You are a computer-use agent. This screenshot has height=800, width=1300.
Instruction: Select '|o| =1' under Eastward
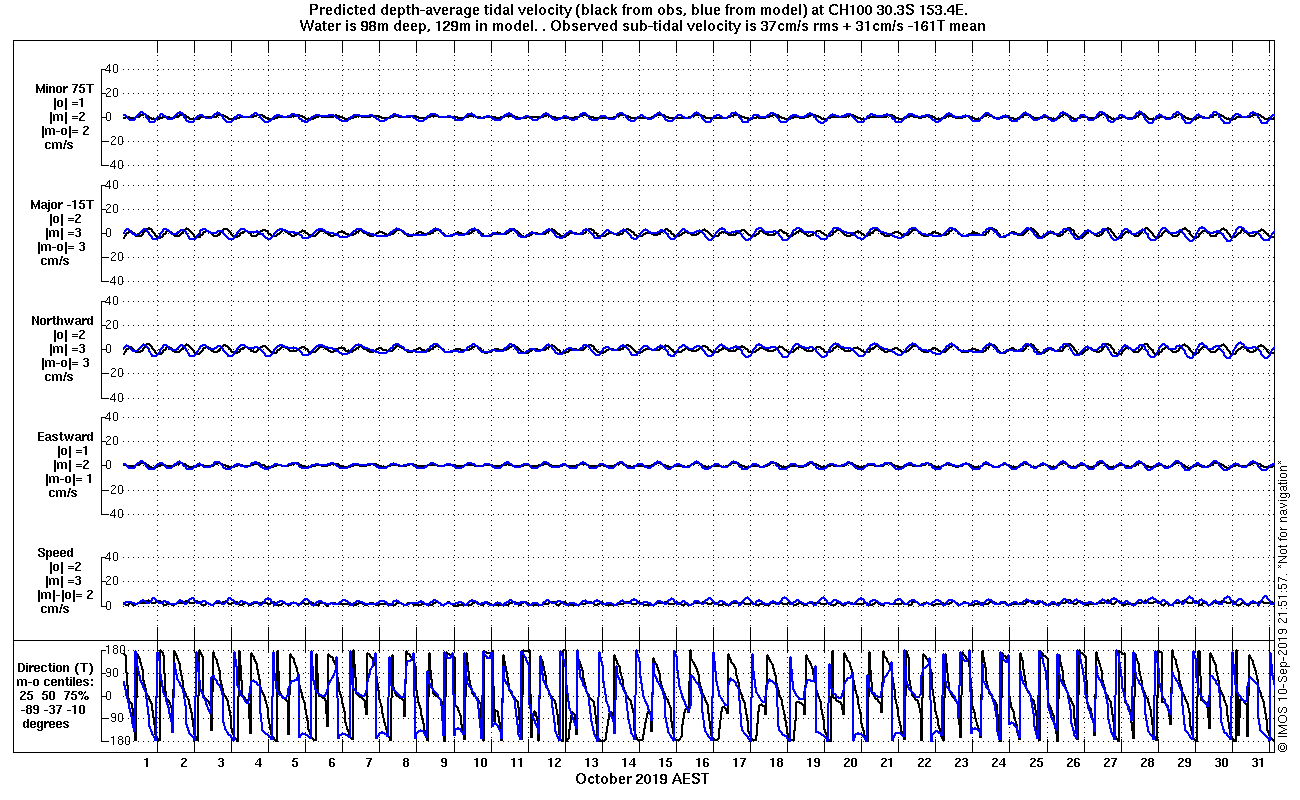[x=75, y=451]
